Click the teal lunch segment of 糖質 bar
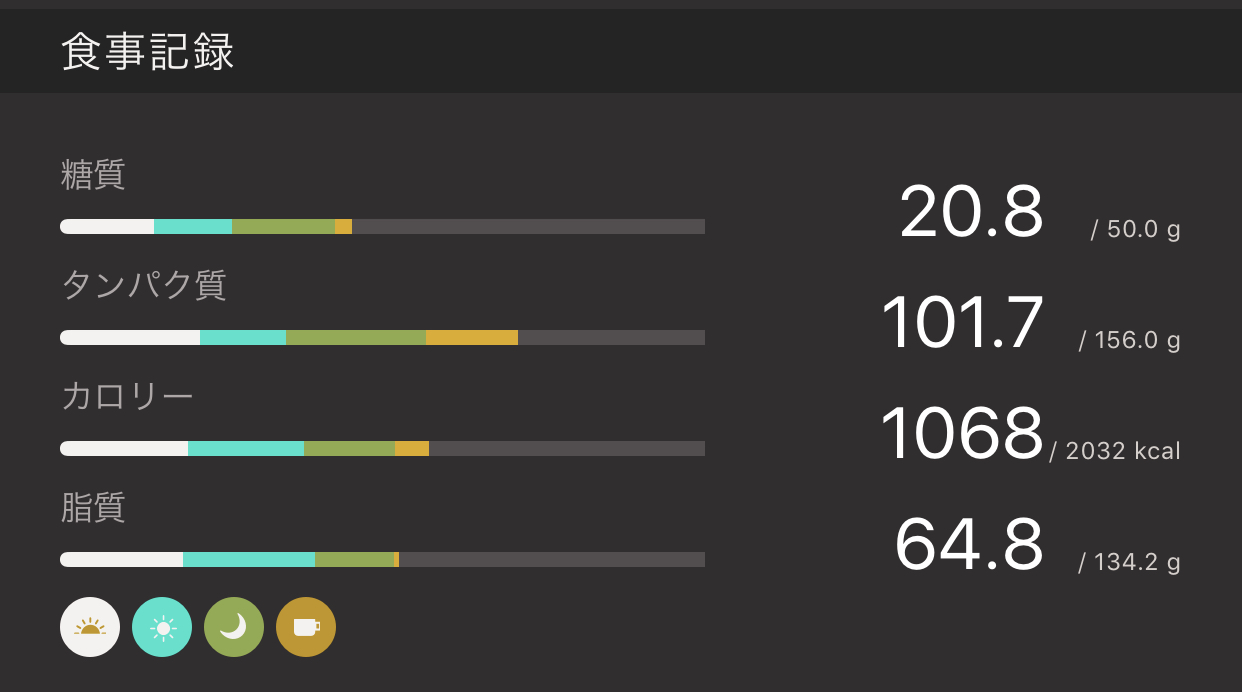 click(x=193, y=227)
